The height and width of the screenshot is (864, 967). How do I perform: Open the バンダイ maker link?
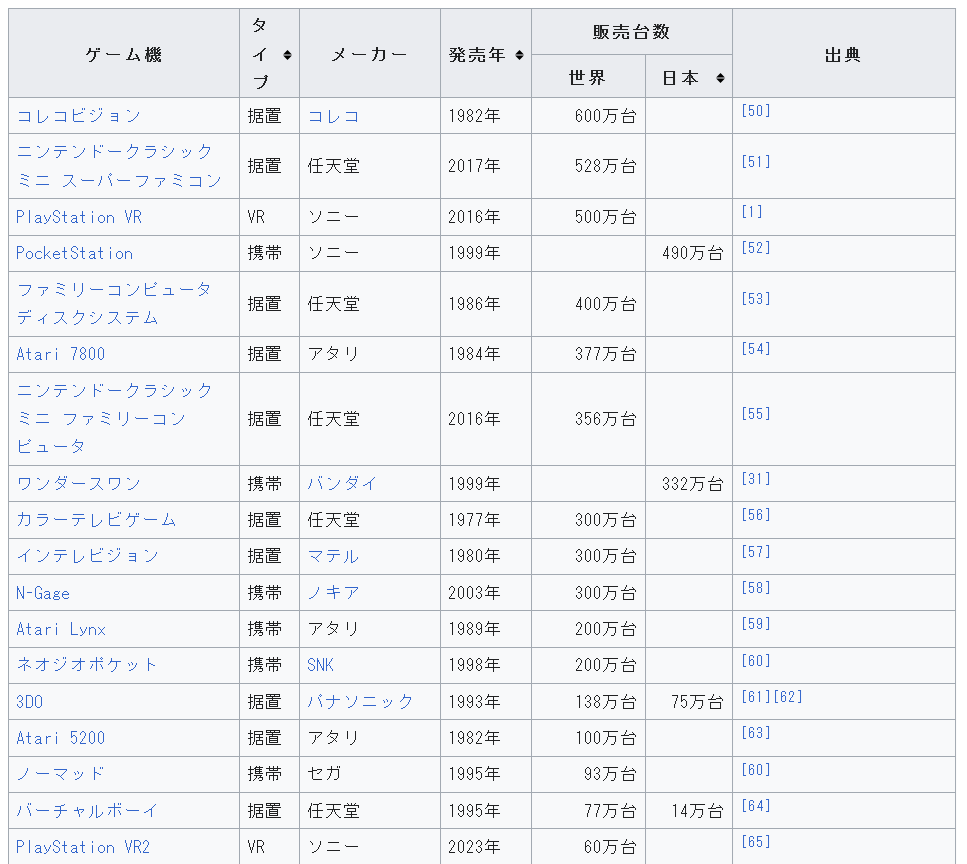pyautogui.click(x=342, y=483)
